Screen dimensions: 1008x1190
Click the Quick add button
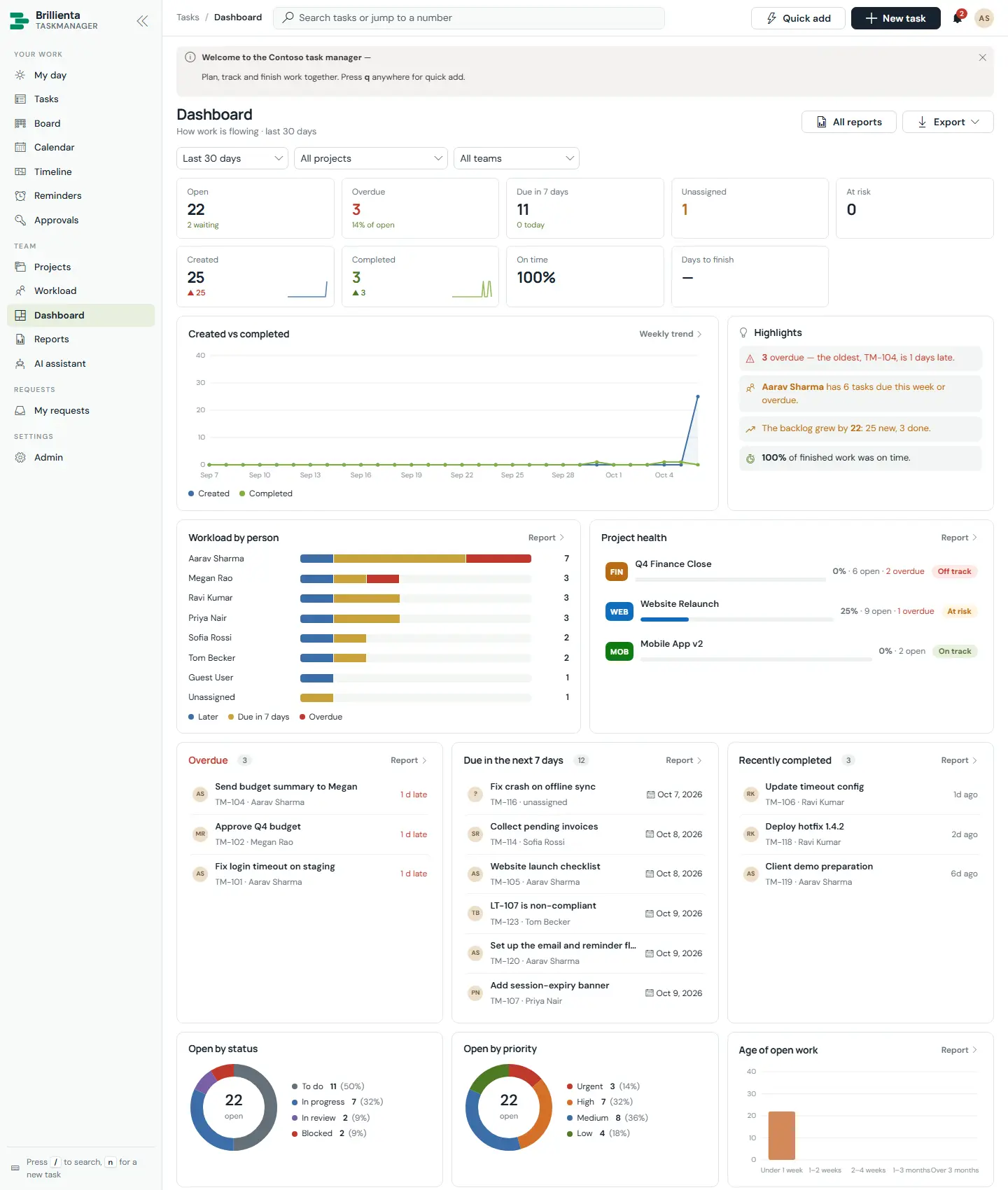798,18
